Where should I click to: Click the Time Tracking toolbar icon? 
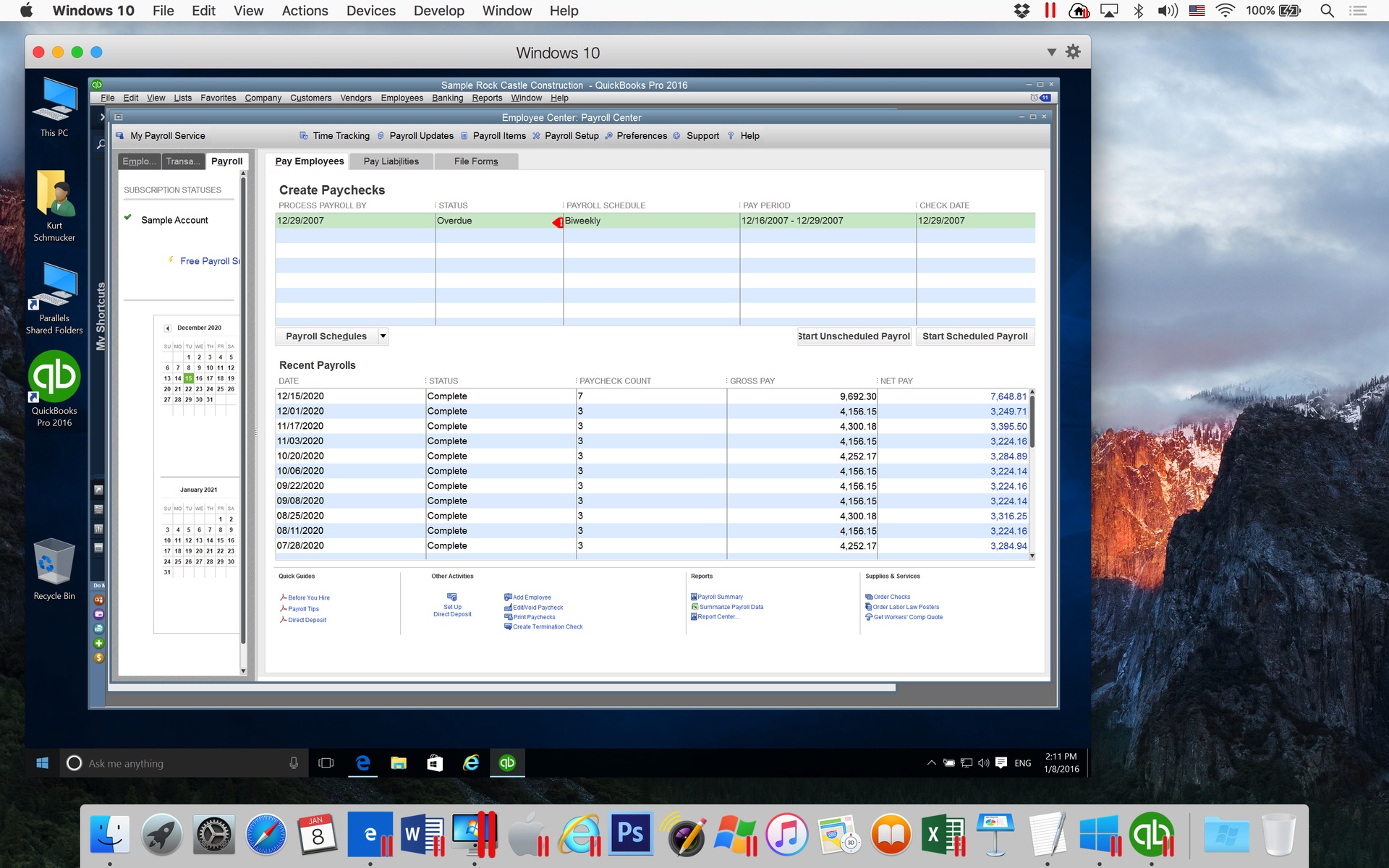click(304, 135)
